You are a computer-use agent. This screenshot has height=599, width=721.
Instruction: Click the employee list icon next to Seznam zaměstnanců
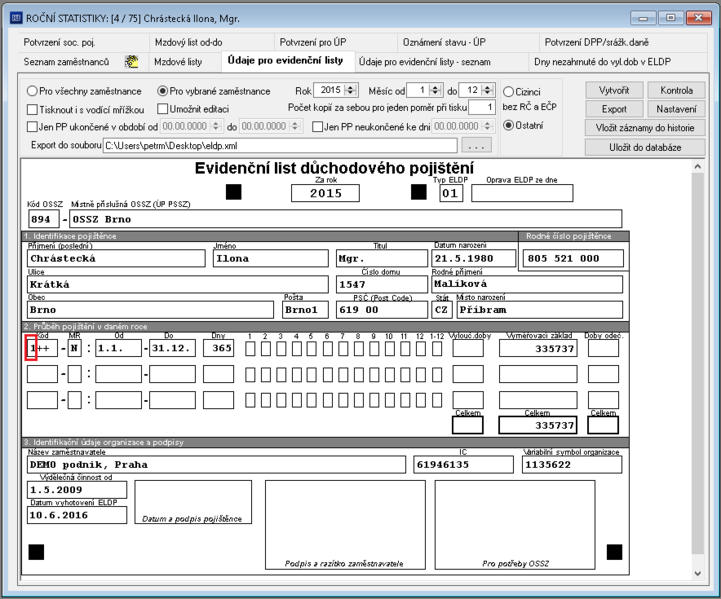(x=132, y=62)
